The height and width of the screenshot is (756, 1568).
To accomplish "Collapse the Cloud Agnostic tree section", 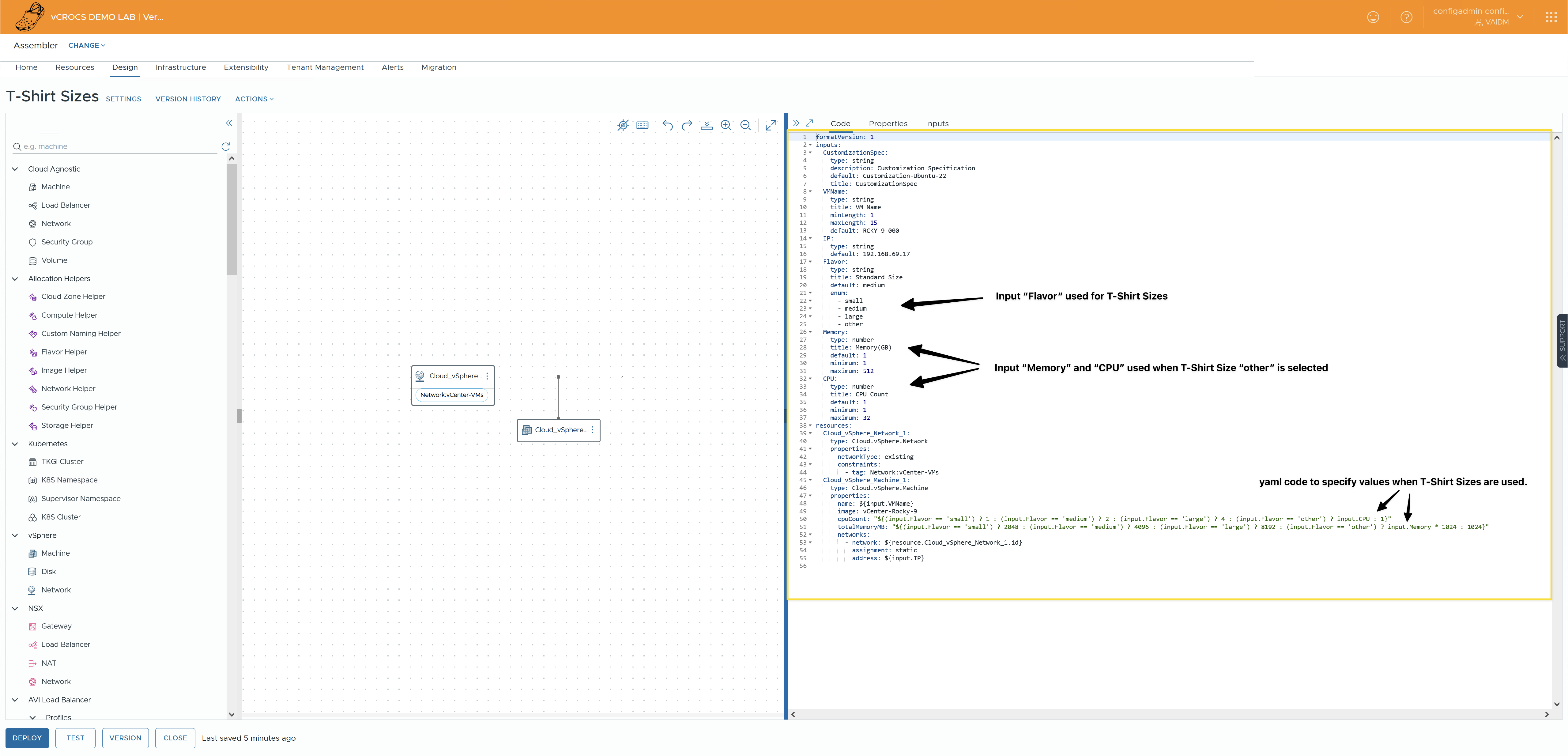I will 15,169.
